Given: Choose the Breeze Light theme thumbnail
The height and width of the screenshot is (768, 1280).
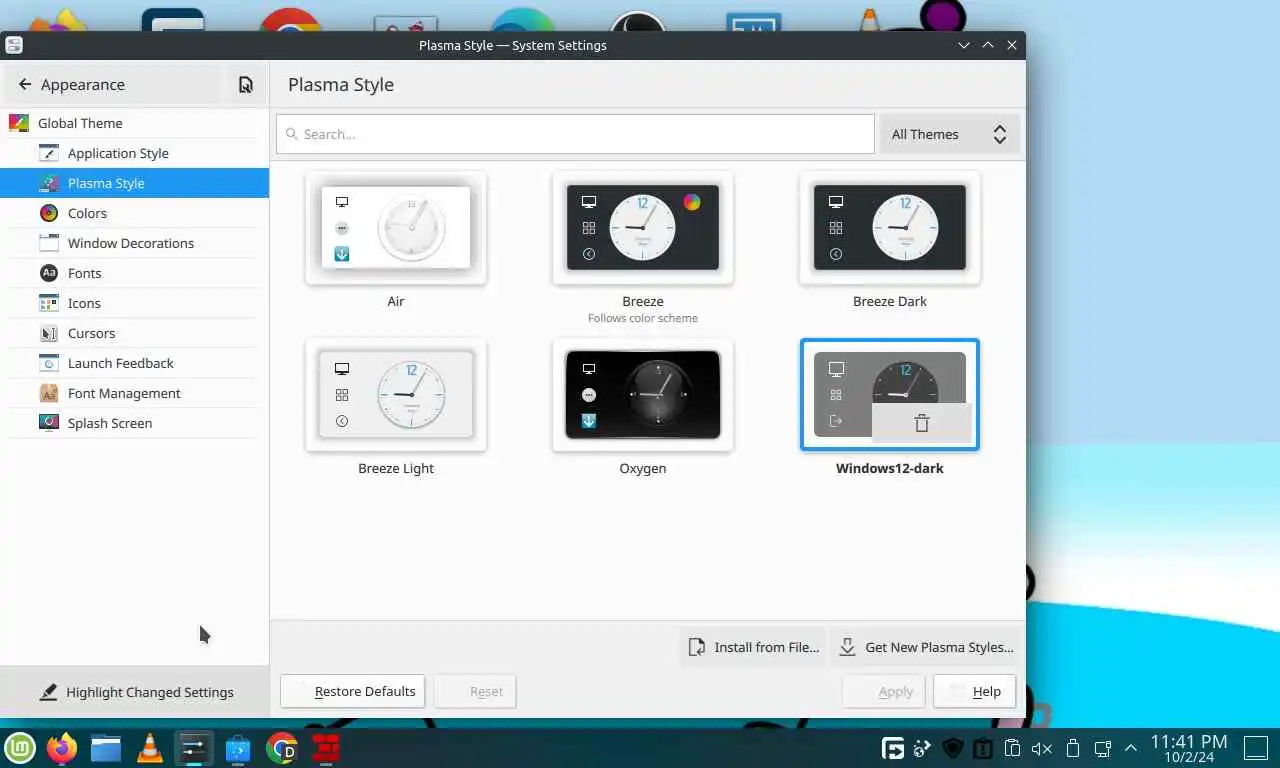Looking at the screenshot, I should [396, 395].
